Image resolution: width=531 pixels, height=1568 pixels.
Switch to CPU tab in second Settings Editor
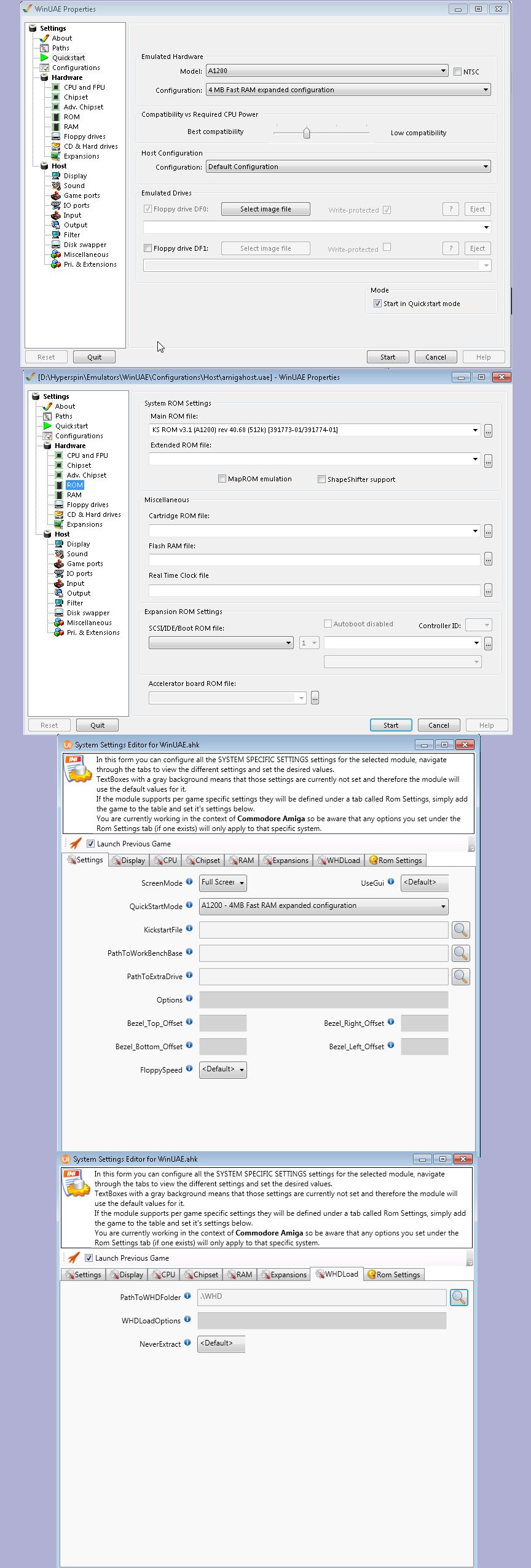(163, 1275)
